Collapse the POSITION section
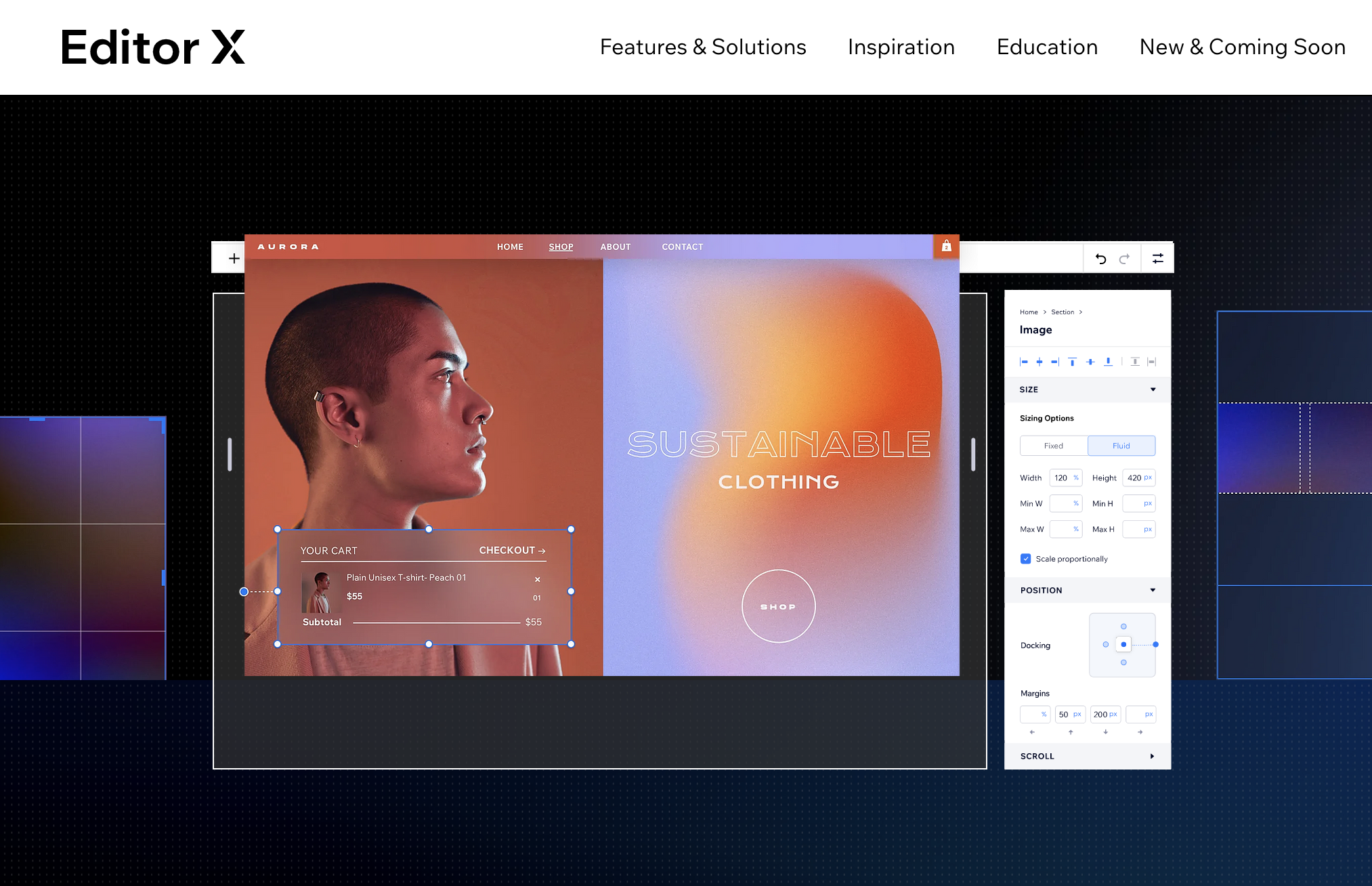1372x886 pixels. click(x=1153, y=590)
